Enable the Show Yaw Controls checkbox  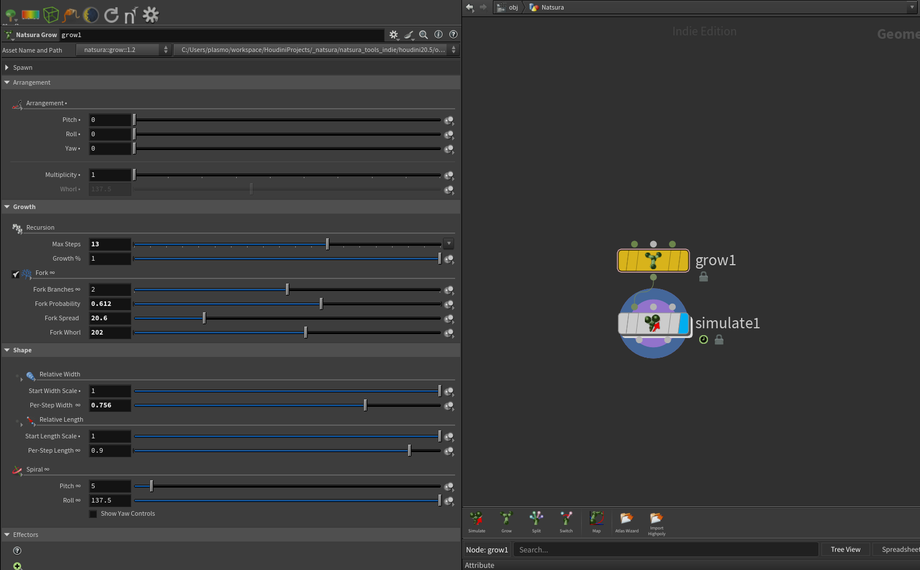point(93,514)
